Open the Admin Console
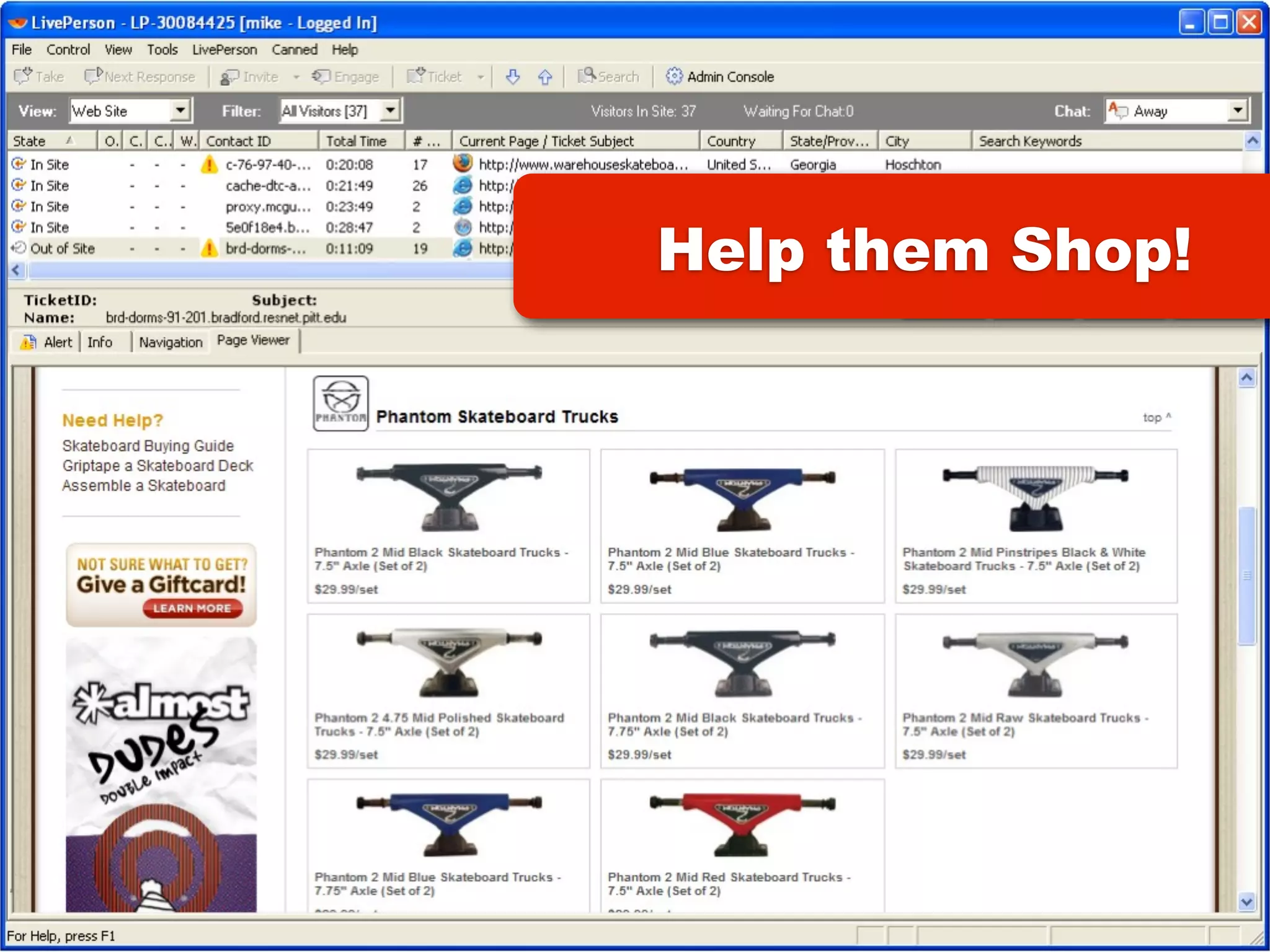1270x952 pixels. pyautogui.click(x=720, y=76)
